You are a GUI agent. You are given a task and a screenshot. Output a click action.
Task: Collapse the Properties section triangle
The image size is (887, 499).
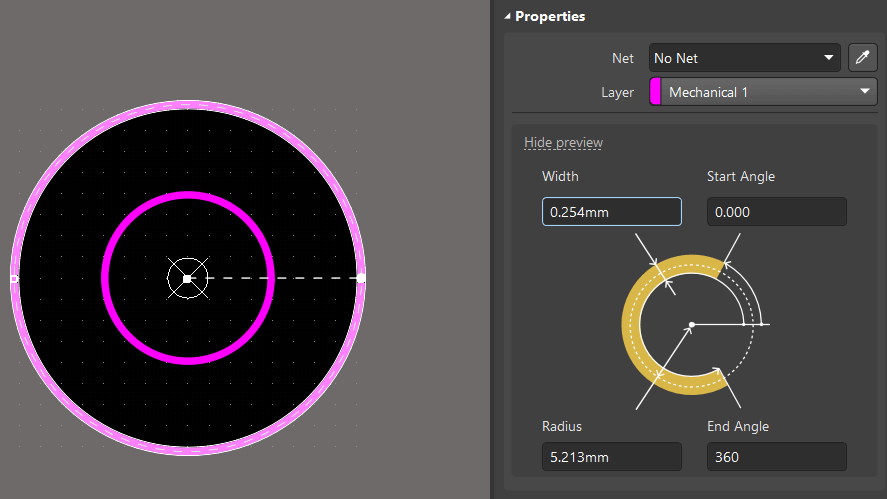click(x=506, y=16)
